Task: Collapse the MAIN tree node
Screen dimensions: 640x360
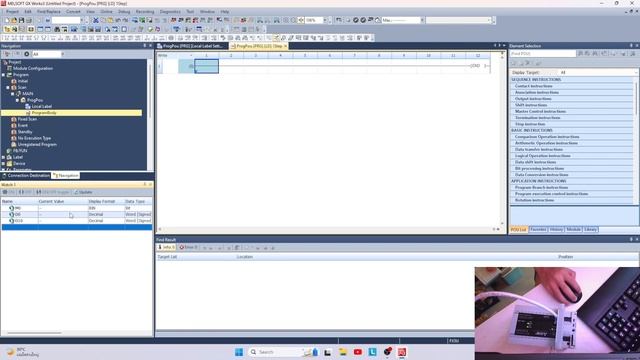Action: tap(13, 94)
